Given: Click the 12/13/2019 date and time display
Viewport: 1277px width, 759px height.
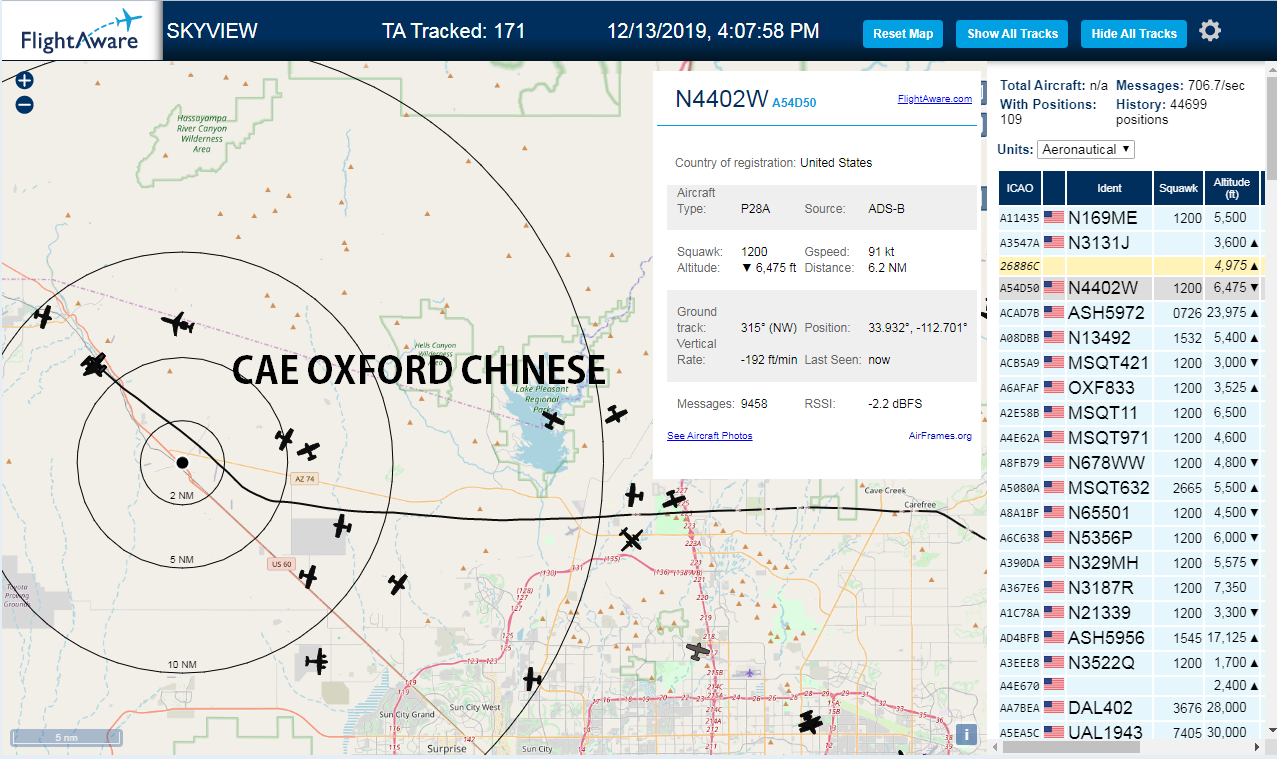Looking at the screenshot, I should pyautogui.click(x=713, y=31).
